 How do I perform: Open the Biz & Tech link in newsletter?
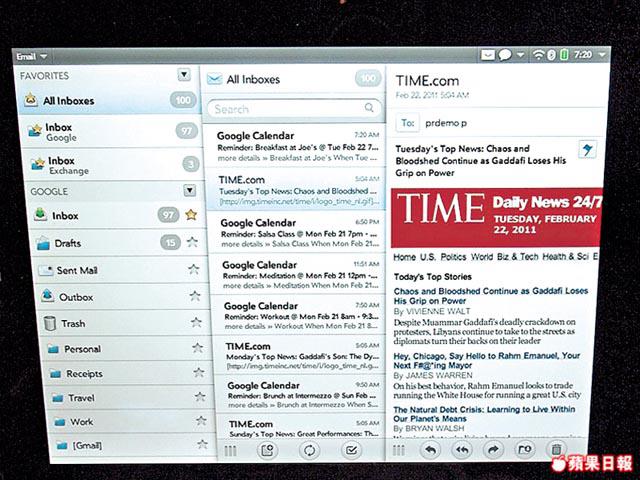click(518, 256)
